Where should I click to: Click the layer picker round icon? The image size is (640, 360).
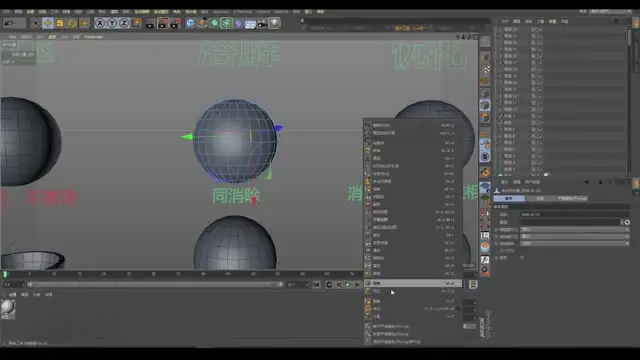[627, 222]
